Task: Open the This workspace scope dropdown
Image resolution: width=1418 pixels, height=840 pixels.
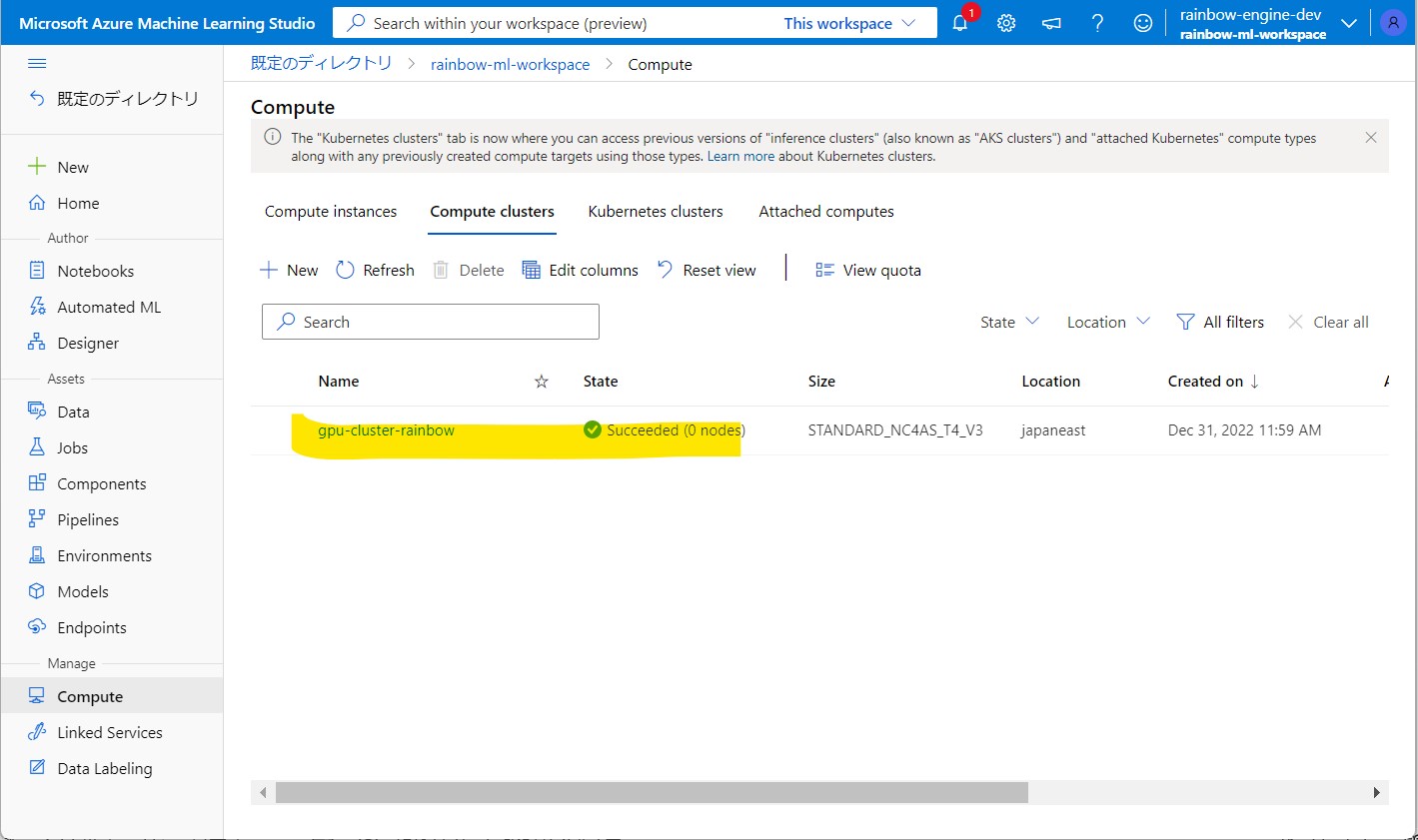Action: click(849, 23)
